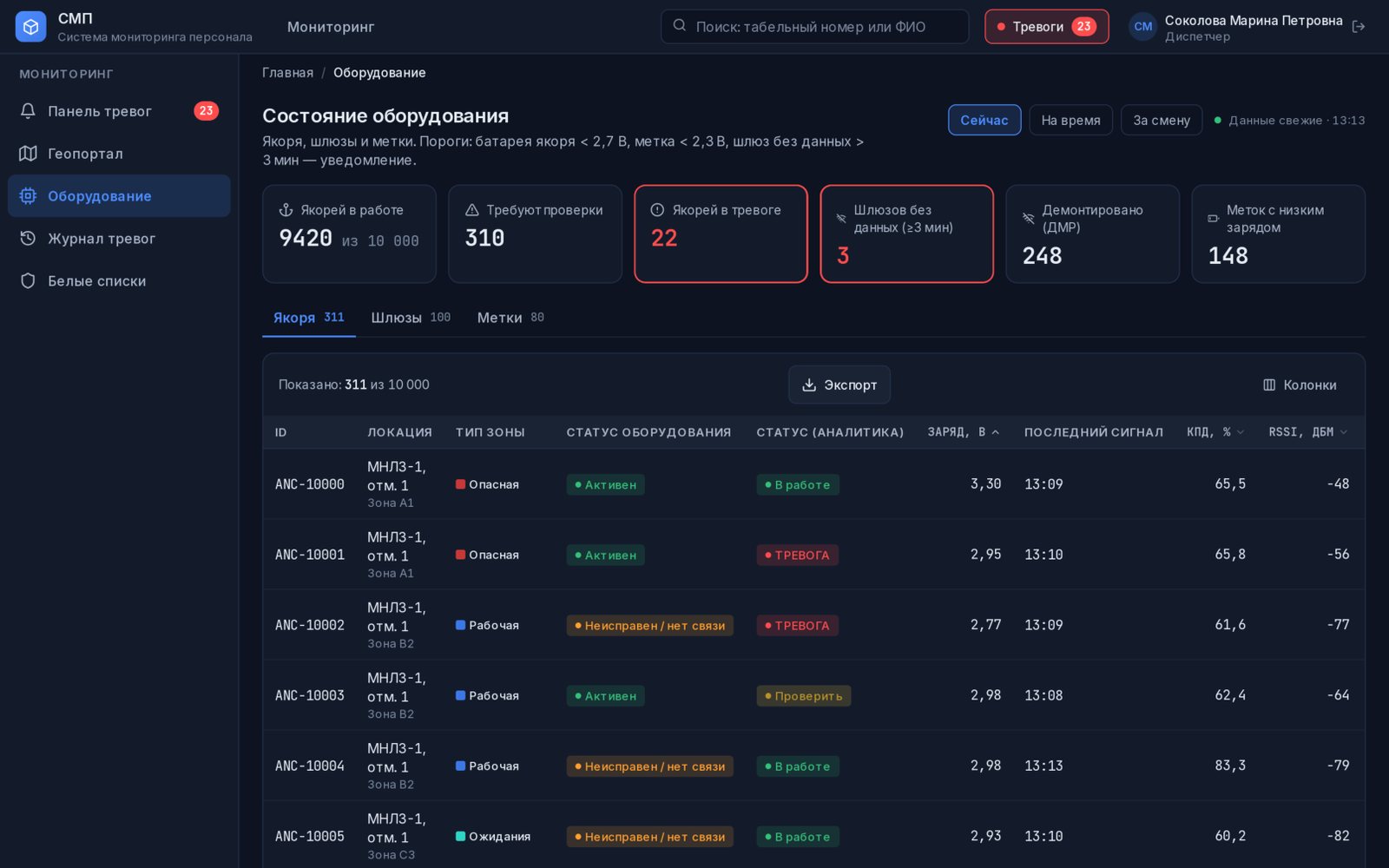This screenshot has height=868, width=1389.
Task: Switch to the Шлюзы tab
Action: (411, 318)
